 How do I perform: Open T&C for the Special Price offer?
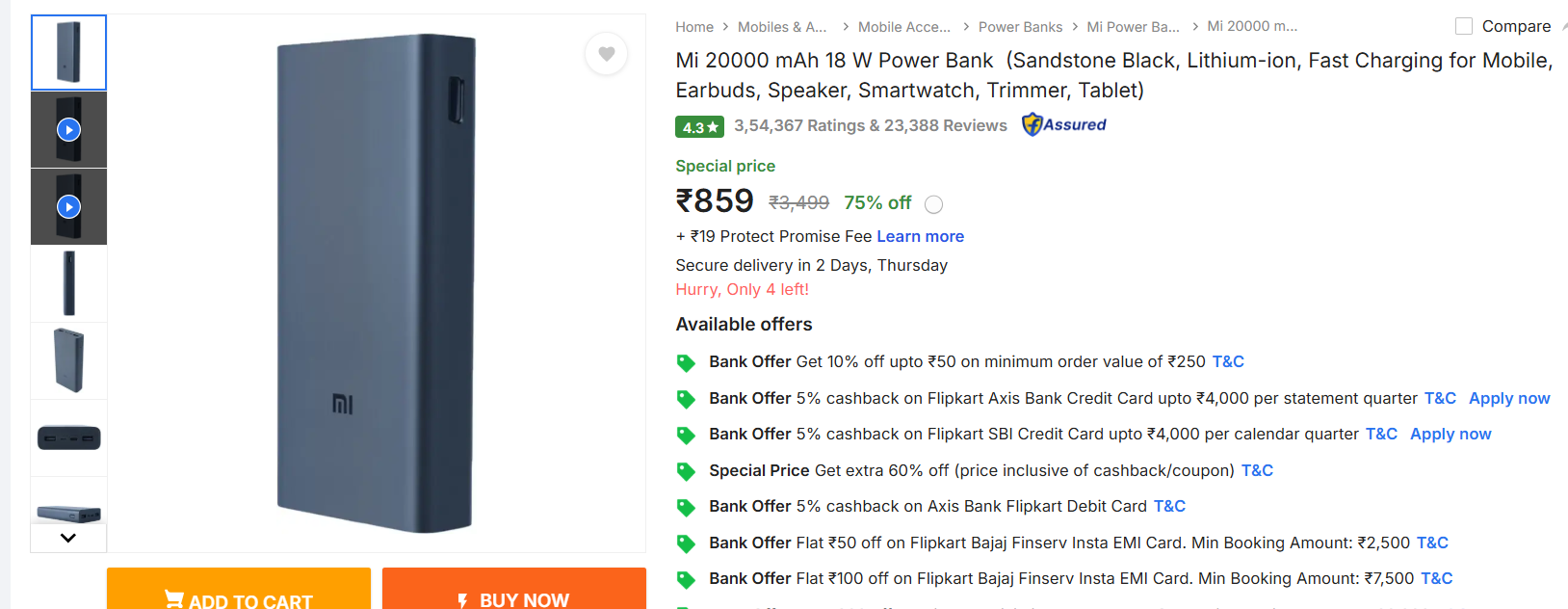point(1257,470)
